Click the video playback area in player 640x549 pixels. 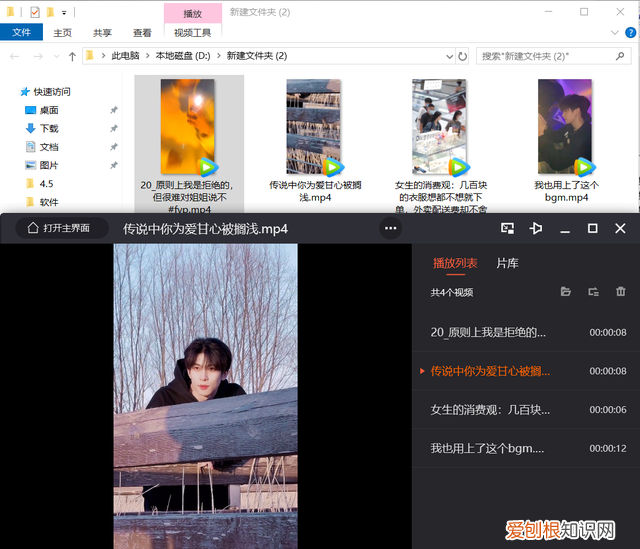pyautogui.click(x=205, y=396)
